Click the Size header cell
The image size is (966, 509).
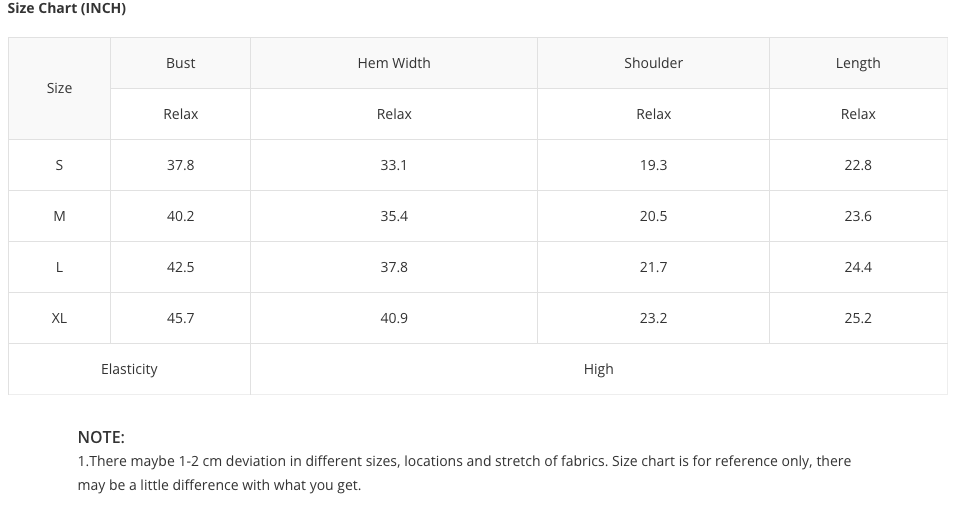coord(59,88)
